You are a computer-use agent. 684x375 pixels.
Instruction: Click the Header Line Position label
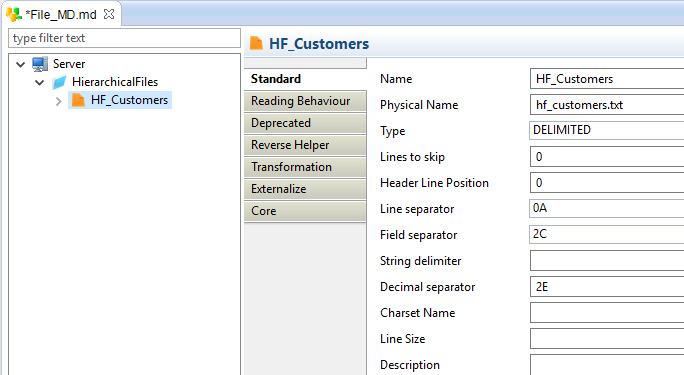coord(434,183)
